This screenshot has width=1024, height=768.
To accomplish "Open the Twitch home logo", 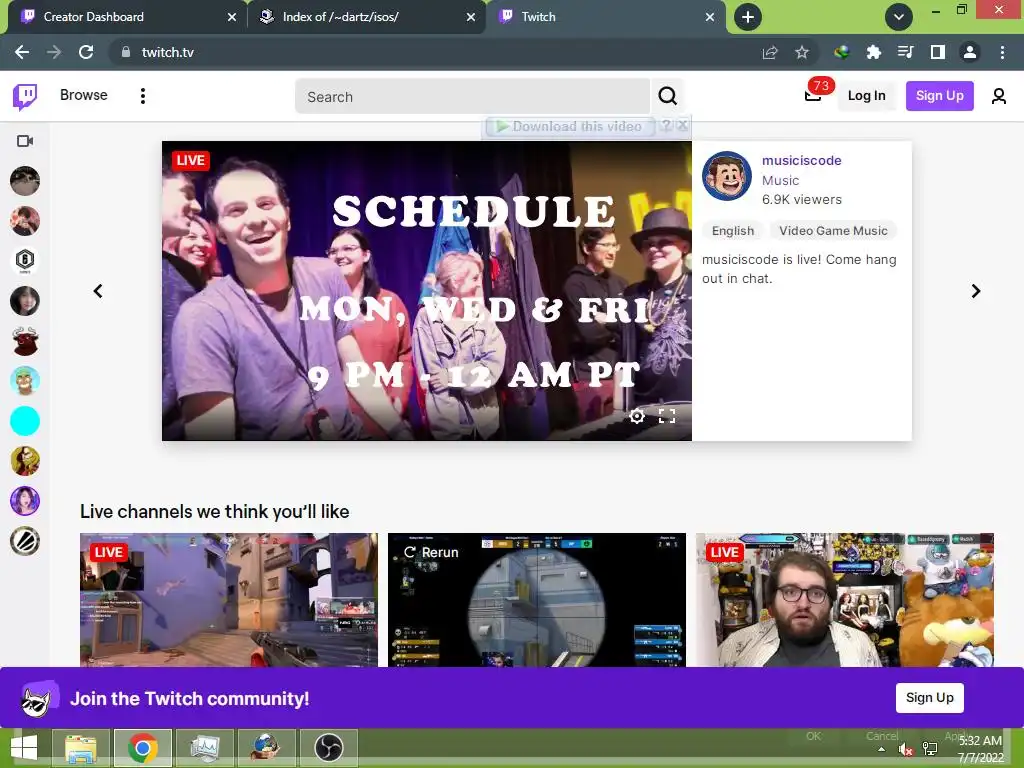I will tap(25, 97).
